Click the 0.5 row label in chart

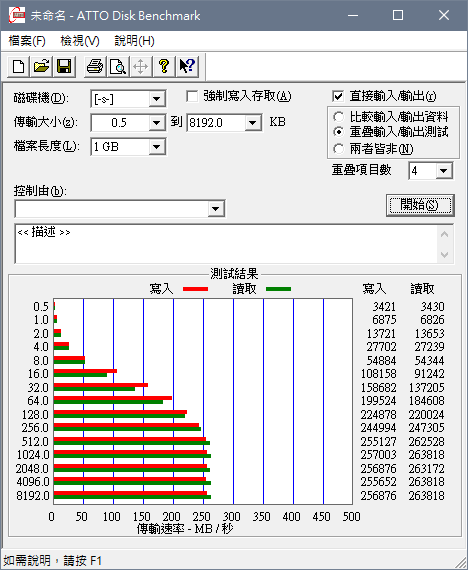coord(41,306)
